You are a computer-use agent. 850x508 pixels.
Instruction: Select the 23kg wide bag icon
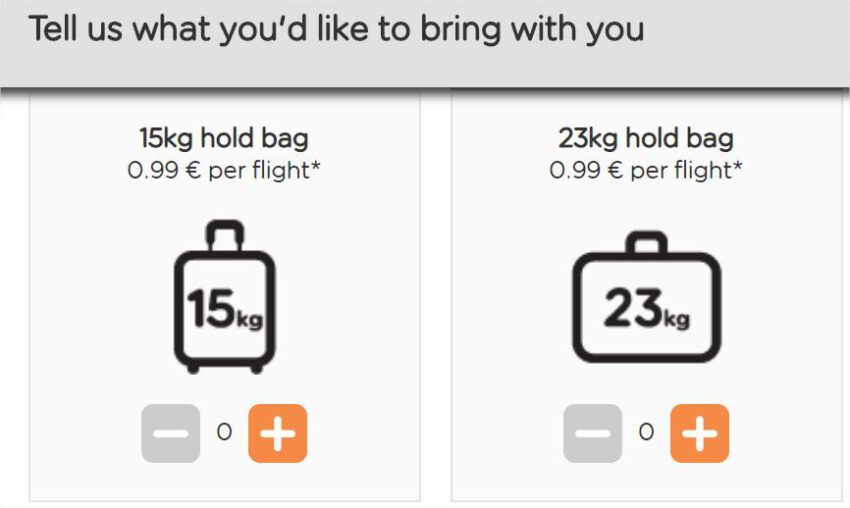[647, 297]
